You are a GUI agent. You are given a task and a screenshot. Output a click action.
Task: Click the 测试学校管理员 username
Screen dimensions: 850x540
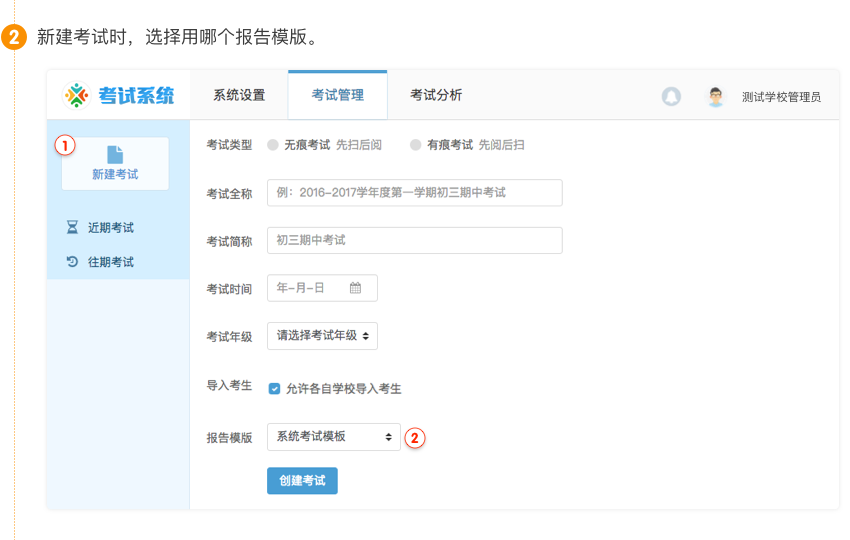click(x=781, y=97)
